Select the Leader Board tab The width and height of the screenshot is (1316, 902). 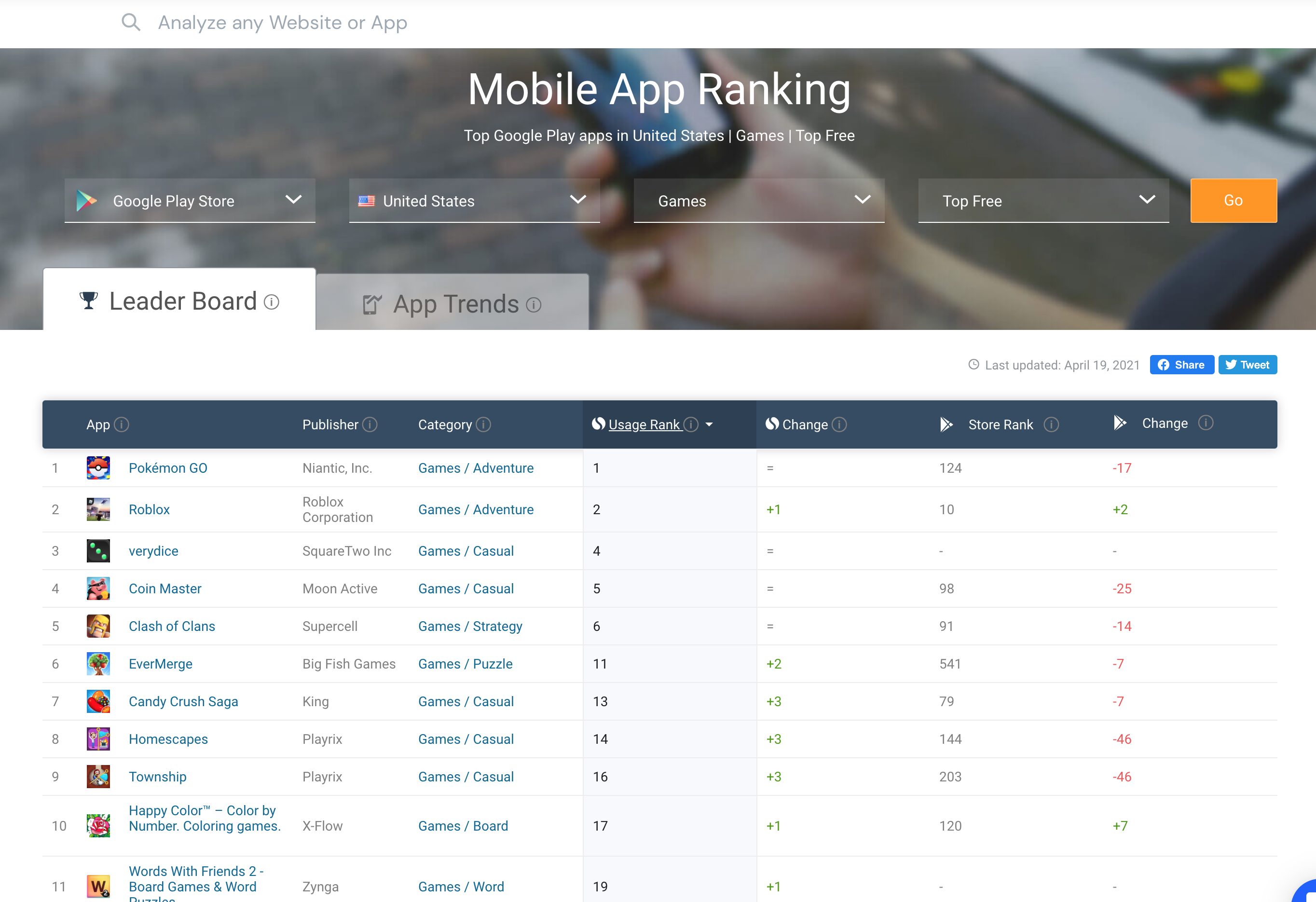(179, 301)
